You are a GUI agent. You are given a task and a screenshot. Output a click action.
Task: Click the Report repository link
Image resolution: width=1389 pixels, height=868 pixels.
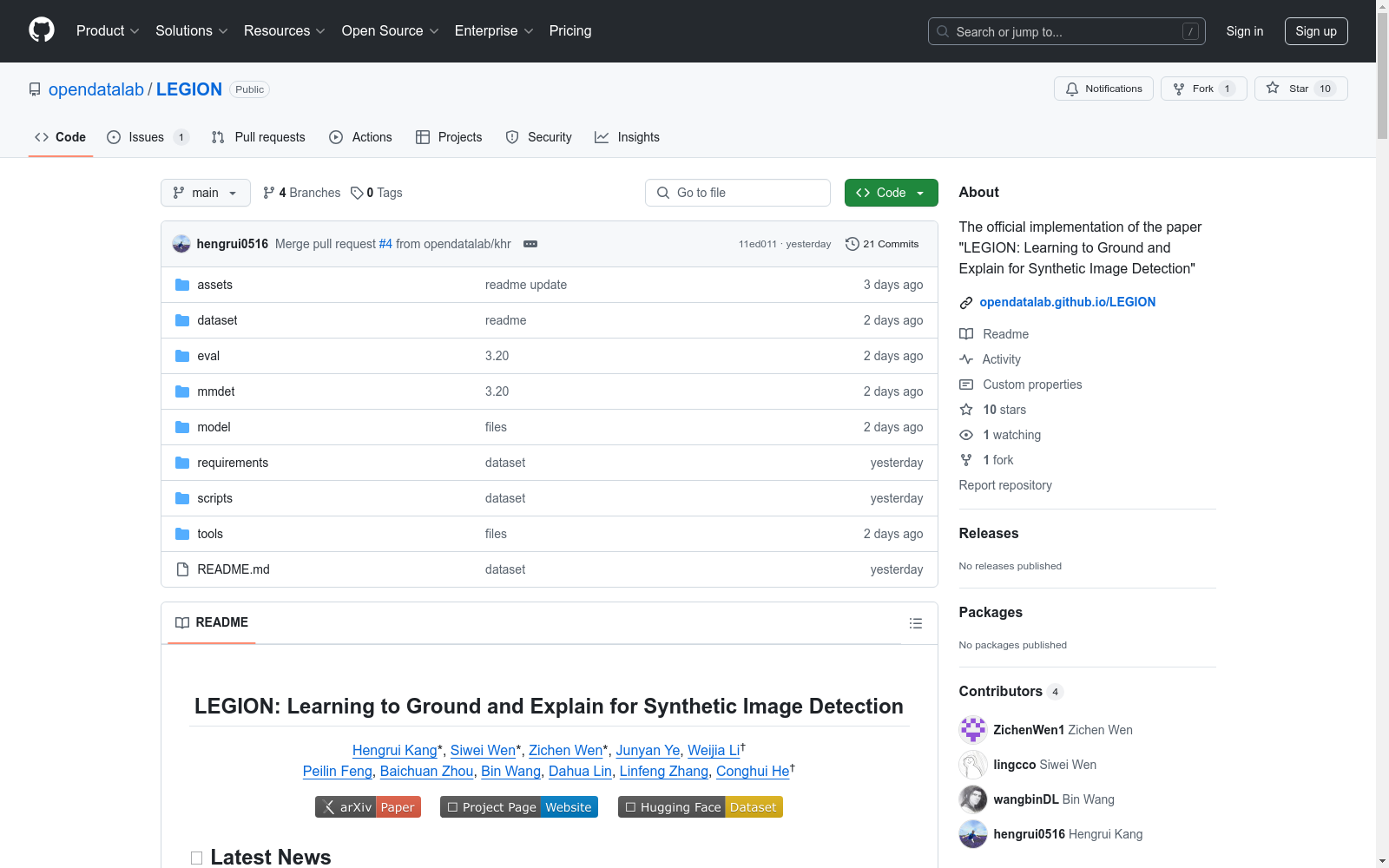click(x=1005, y=485)
